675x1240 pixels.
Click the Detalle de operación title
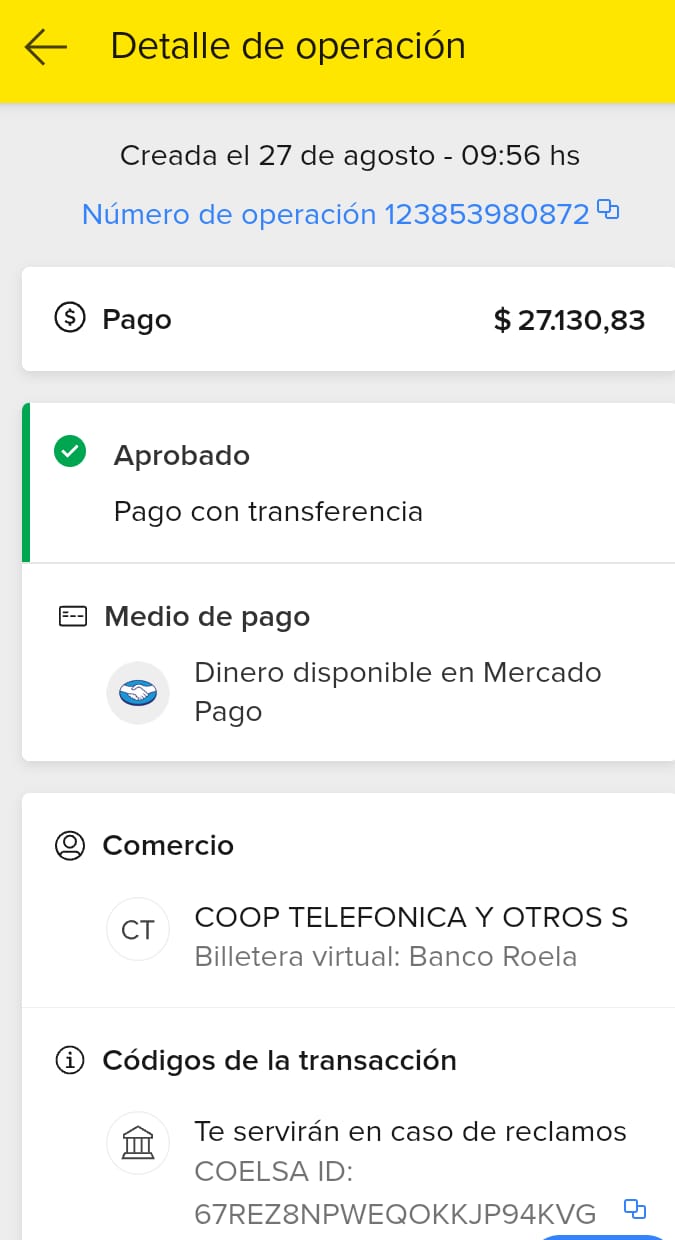[288, 46]
